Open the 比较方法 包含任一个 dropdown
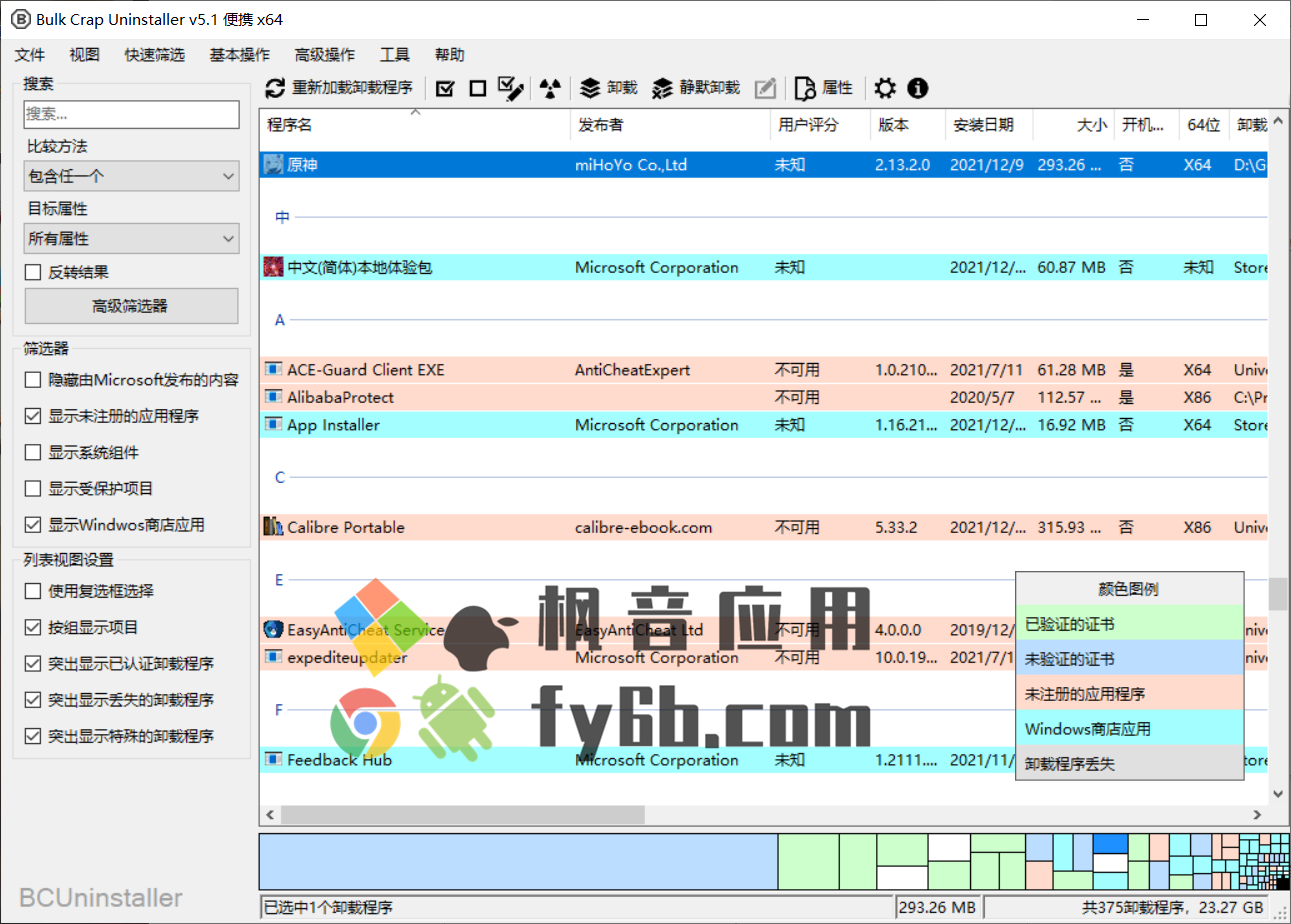Viewport: 1291px width, 924px height. (x=131, y=176)
